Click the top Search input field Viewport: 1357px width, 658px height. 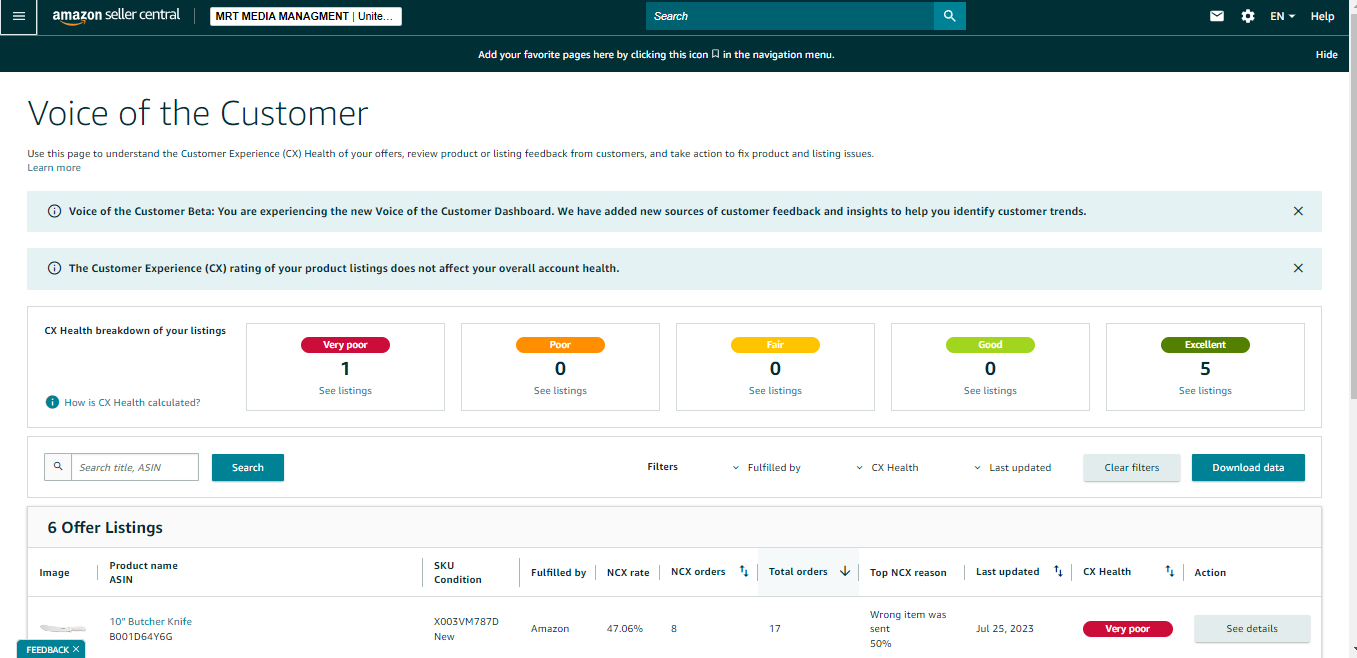pos(790,16)
